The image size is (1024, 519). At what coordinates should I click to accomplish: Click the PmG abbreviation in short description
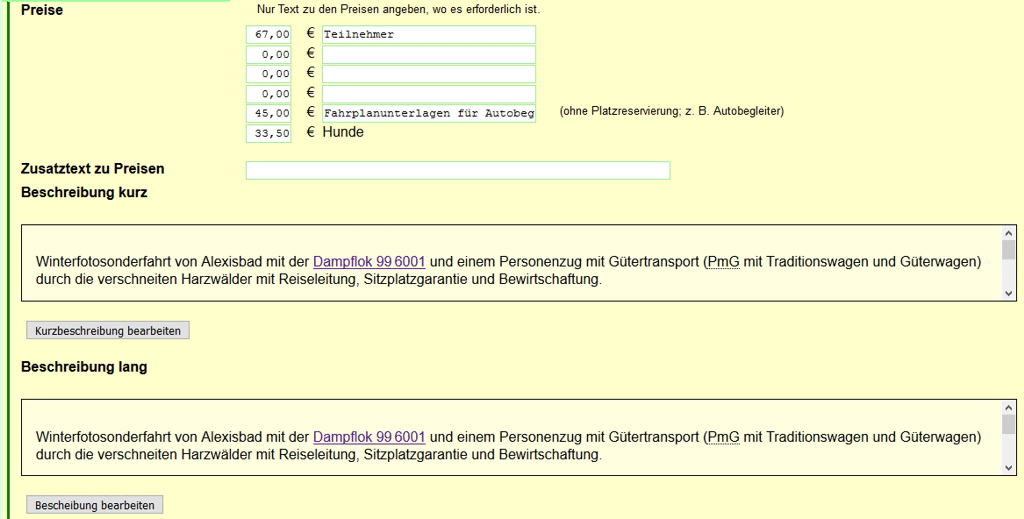pos(723,262)
